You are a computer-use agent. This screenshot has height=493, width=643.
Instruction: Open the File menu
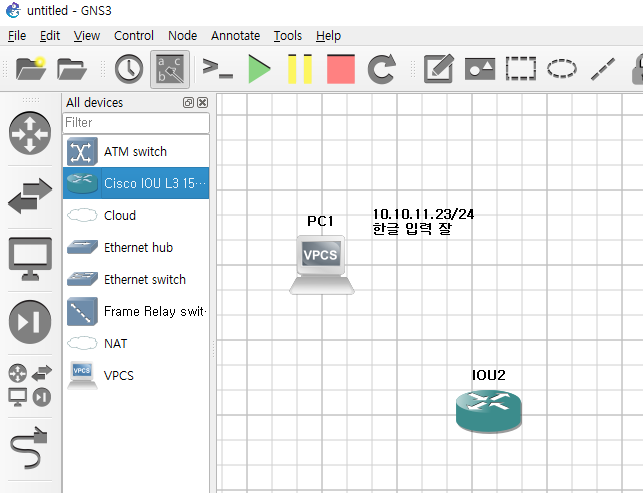(17, 36)
